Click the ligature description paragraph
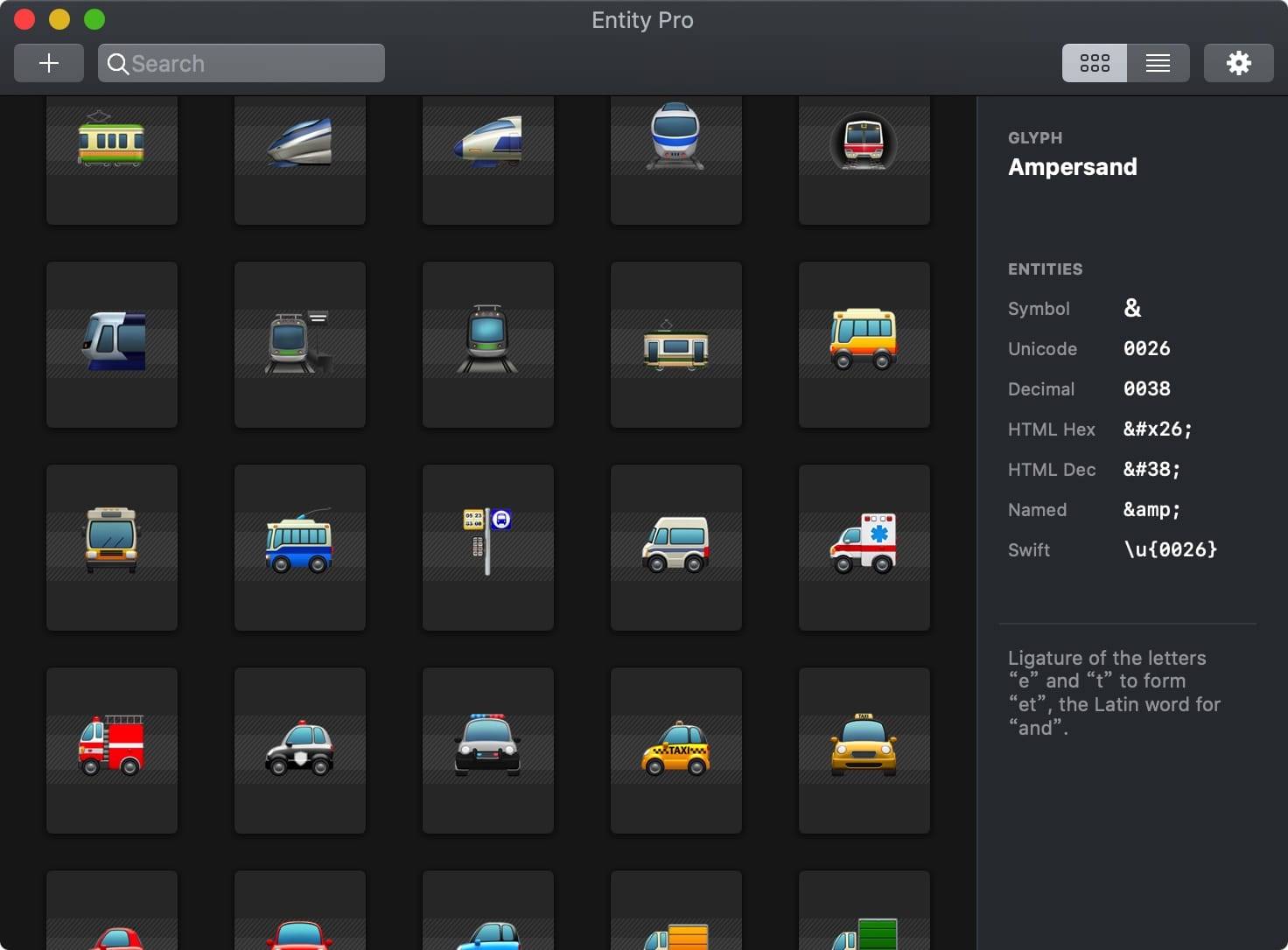This screenshot has width=1288, height=950. 1114,693
